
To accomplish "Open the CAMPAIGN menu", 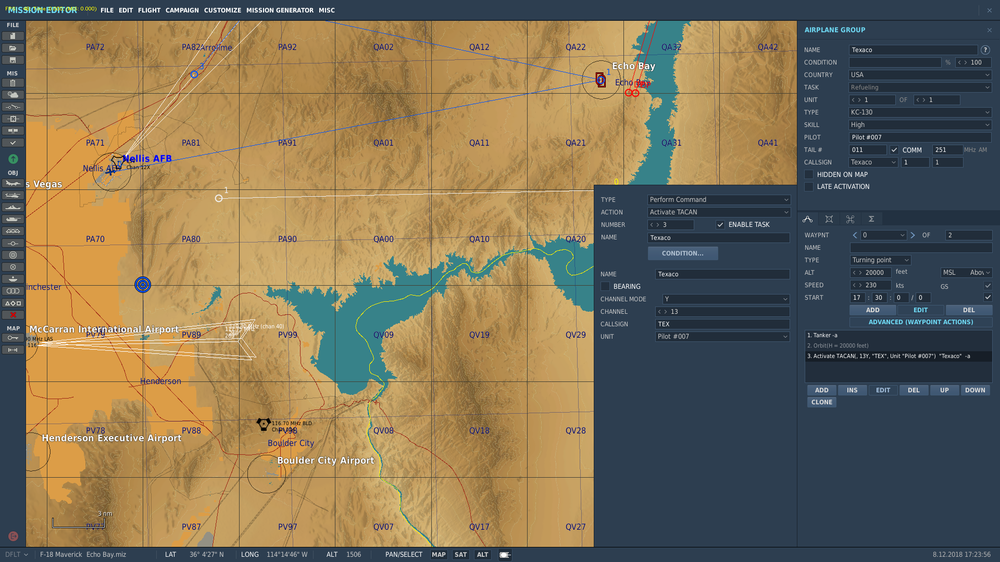I will (182, 10).
